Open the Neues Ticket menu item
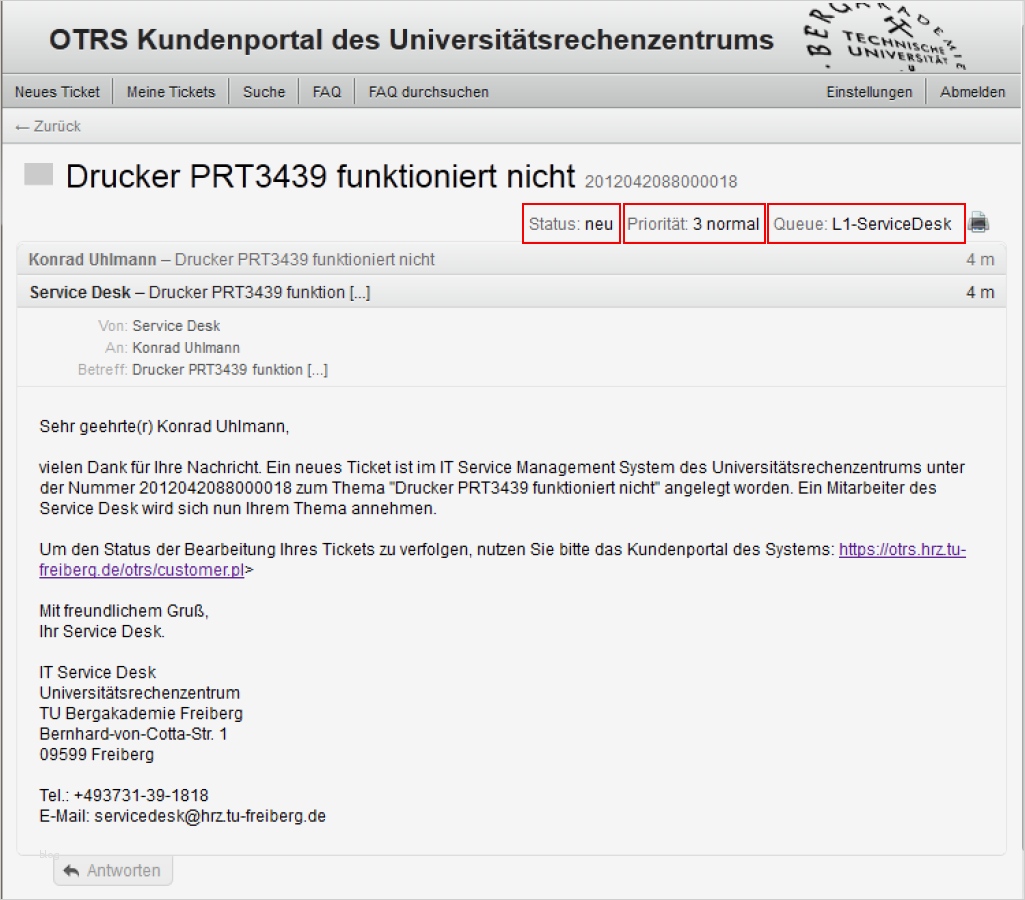 tap(58, 92)
